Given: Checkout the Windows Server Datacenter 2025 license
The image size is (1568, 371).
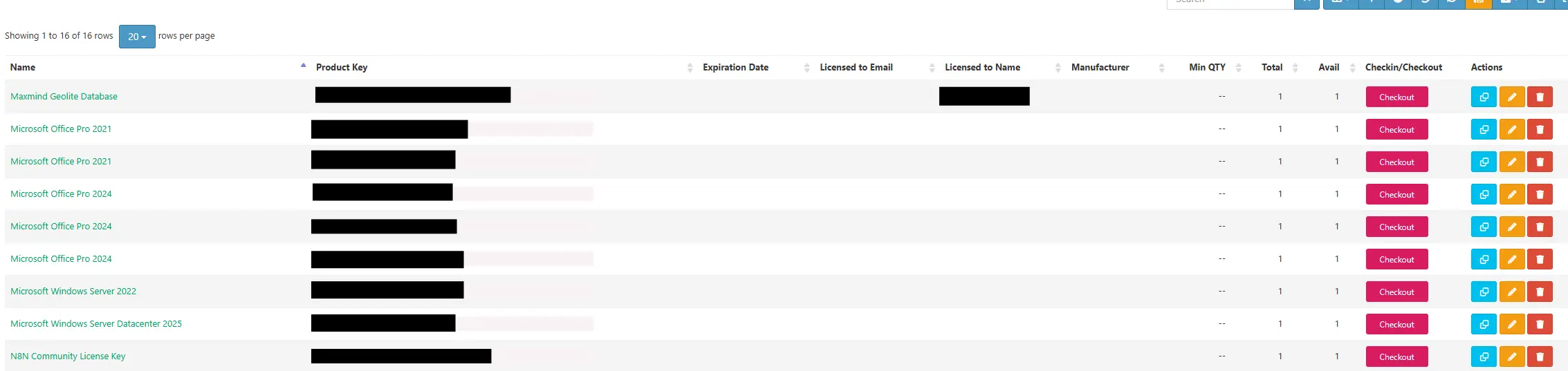Looking at the screenshot, I should 1396,324.
